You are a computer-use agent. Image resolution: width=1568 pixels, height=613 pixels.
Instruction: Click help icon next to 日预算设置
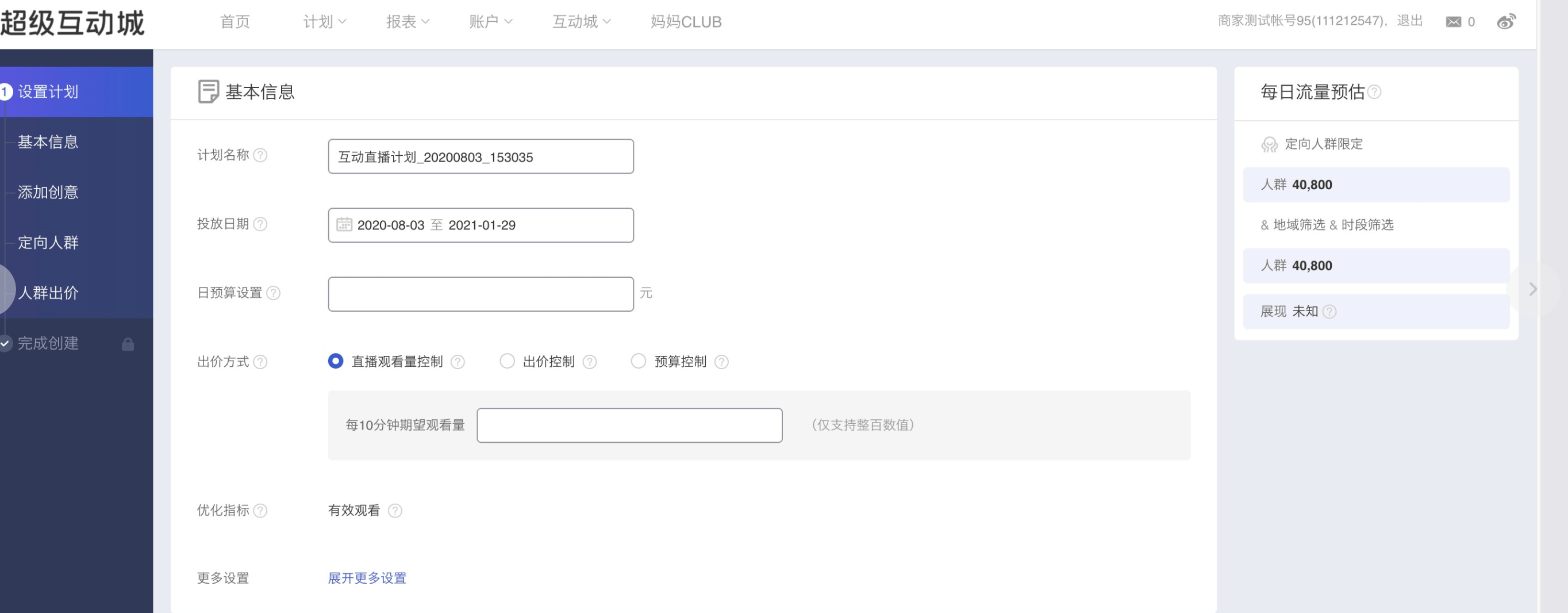pos(273,293)
